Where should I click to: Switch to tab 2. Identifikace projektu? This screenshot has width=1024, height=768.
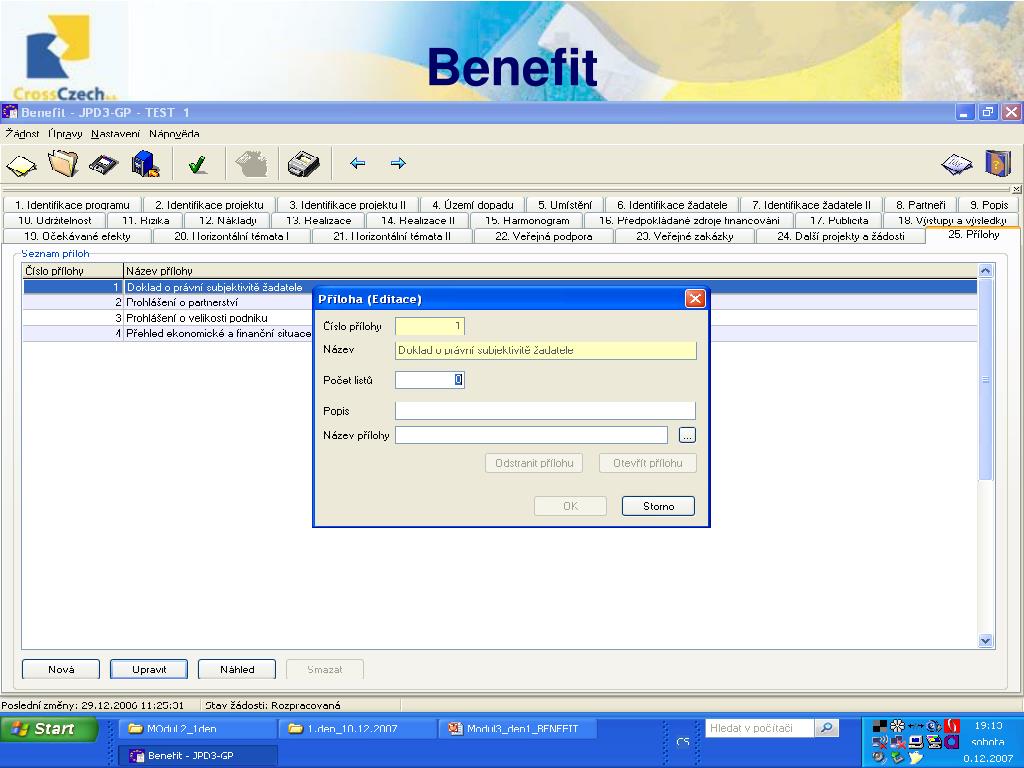pyautogui.click(x=209, y=205)
